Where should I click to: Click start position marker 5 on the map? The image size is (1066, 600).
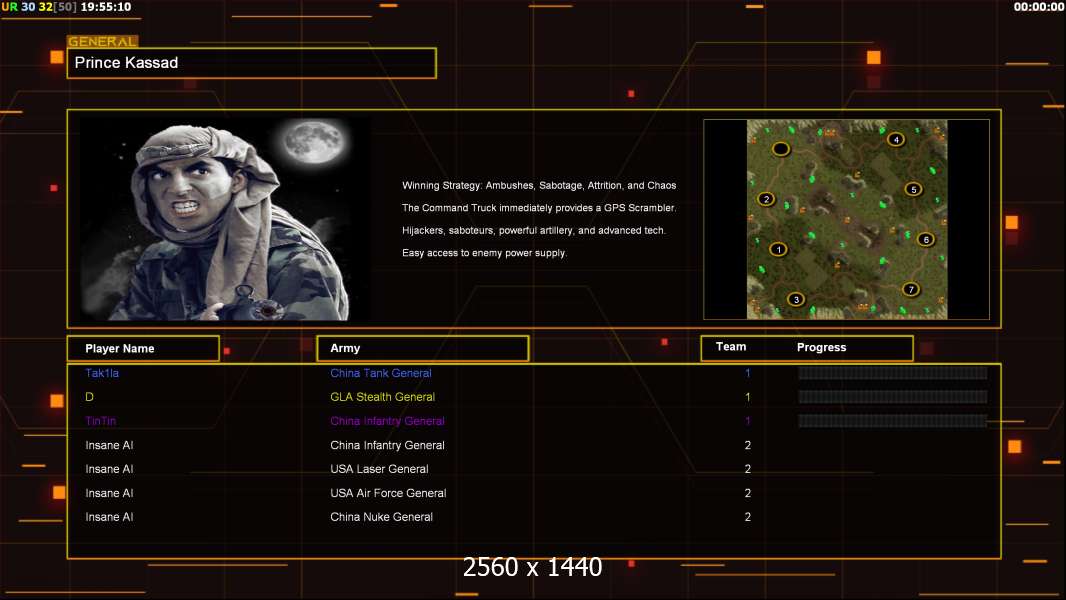pos(913,190)
